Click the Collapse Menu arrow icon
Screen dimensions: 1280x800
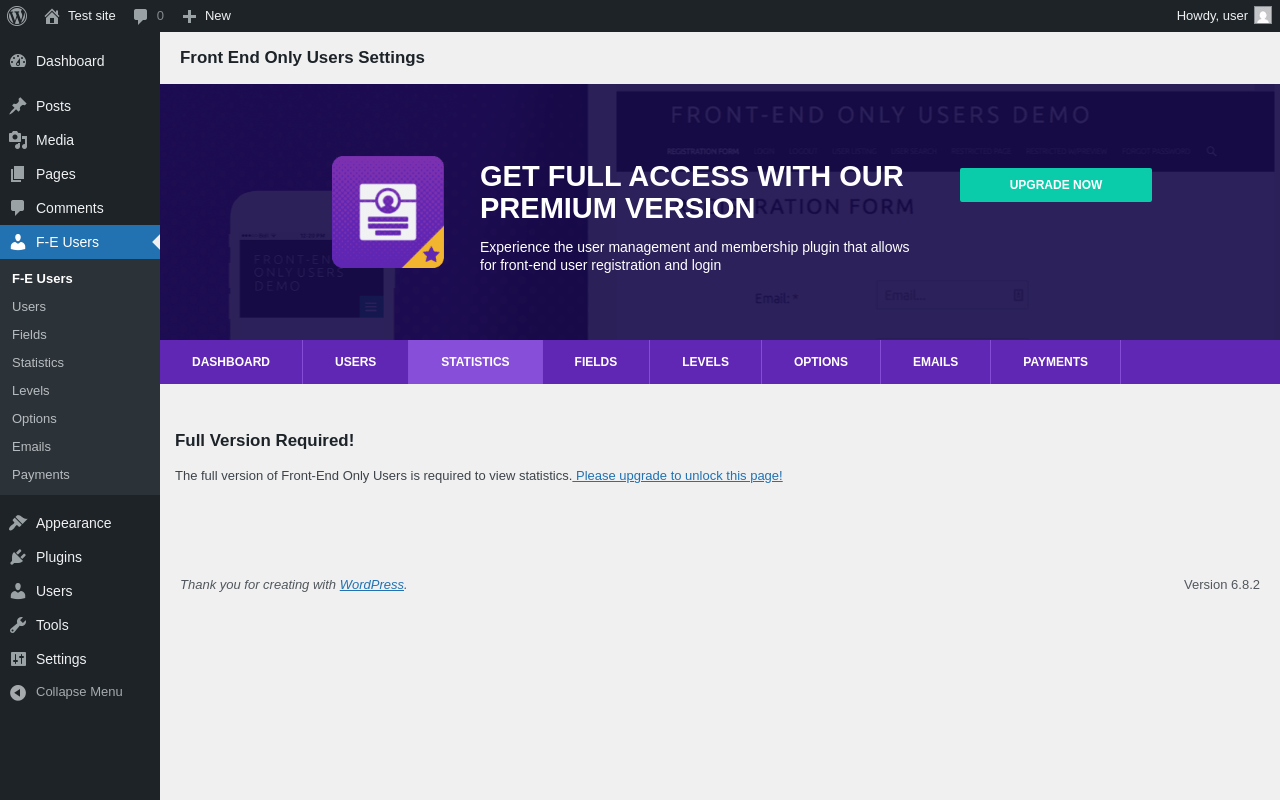coord(18,692)
